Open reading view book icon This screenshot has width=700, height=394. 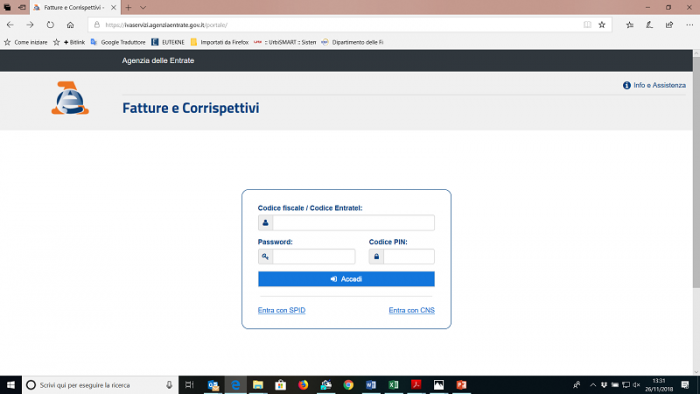tap(588, 25)
